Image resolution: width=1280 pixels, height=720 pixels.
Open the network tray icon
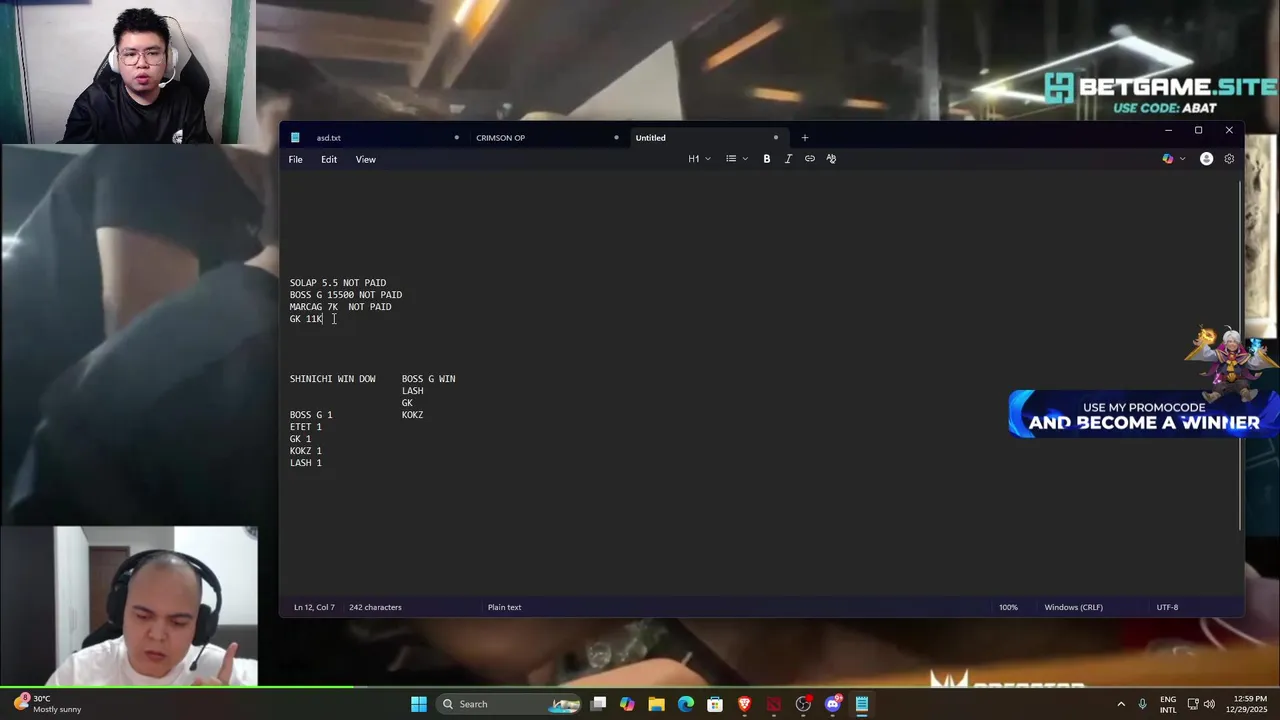pos(1192,704)
